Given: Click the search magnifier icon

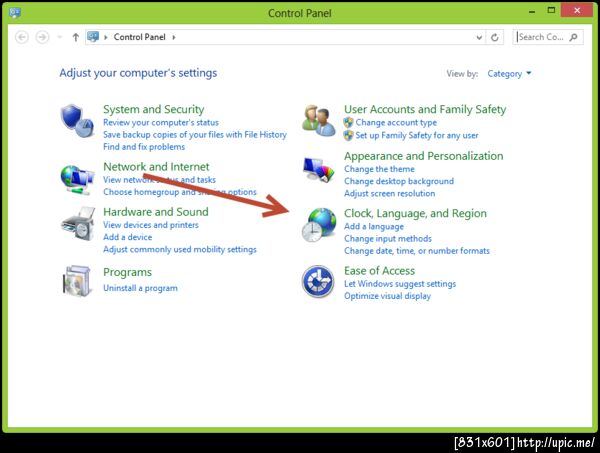Looking at the screenshot, I should click(x=573, y=37).
